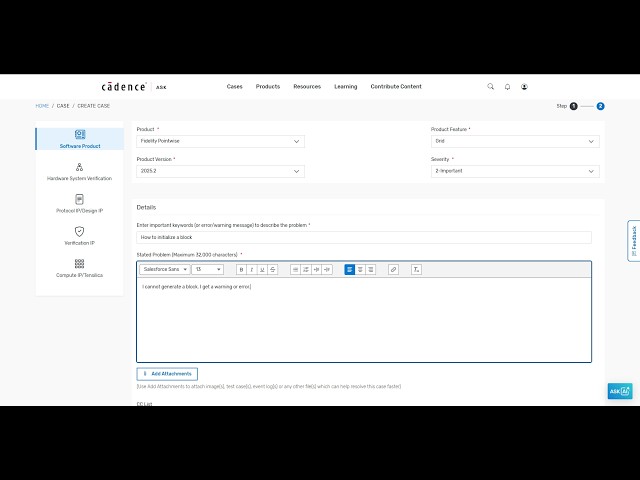
Task: Align text right in the editor
Action: 371,269
